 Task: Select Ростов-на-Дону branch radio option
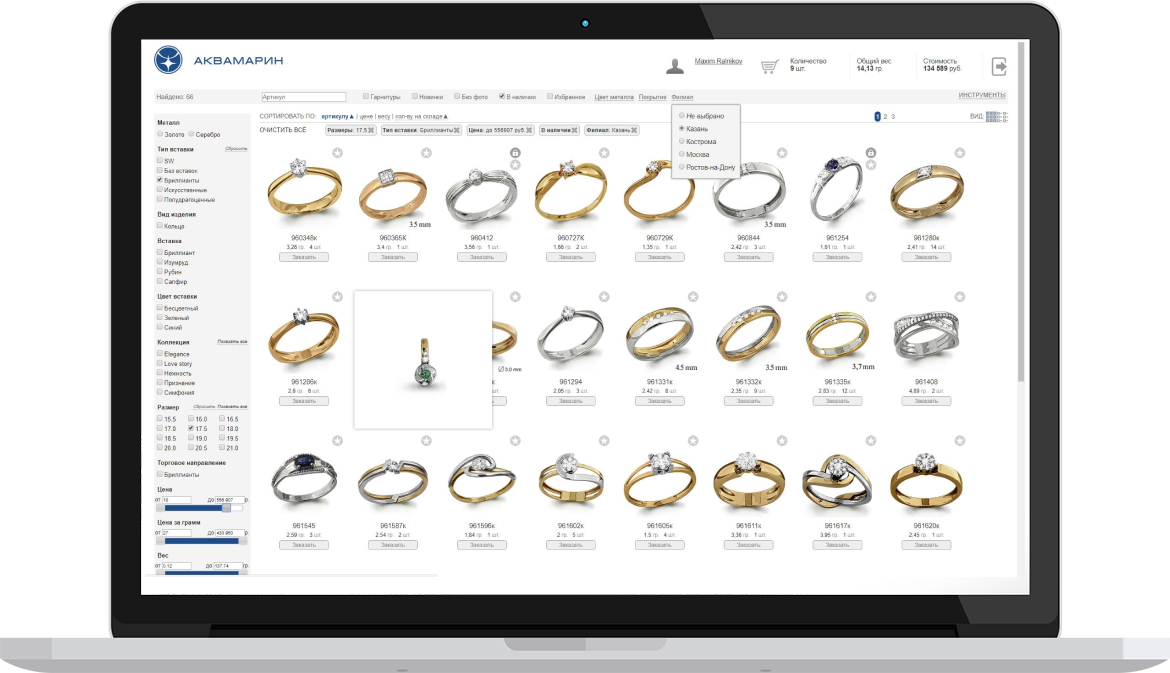coord(682,166)
